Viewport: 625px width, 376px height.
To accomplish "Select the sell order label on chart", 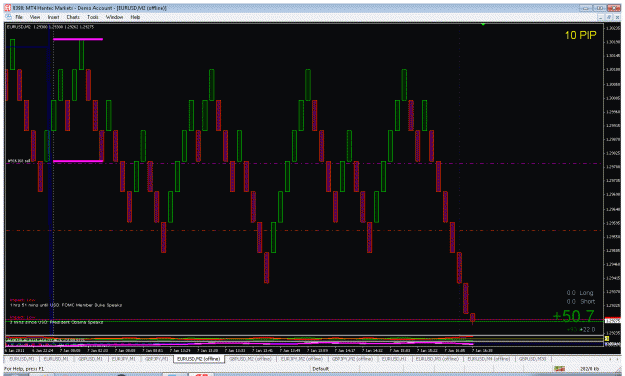I will point(19,161).
